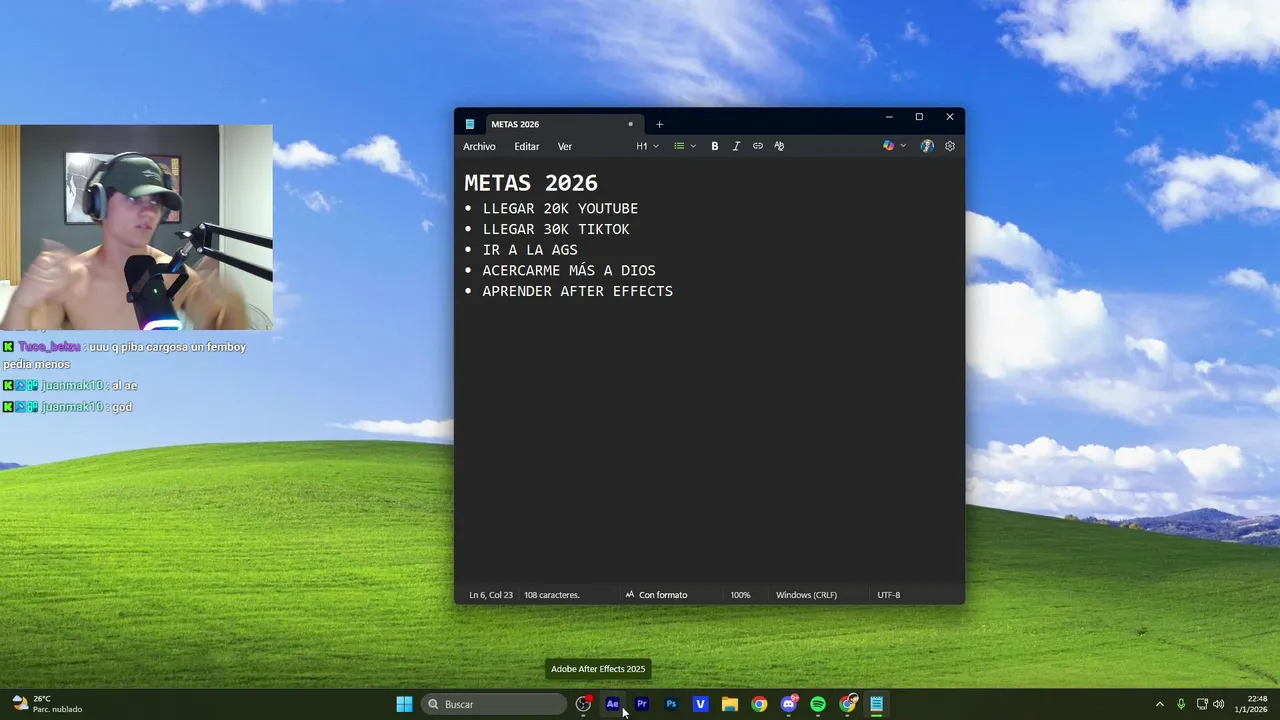
Task: Insert a link using the link icon
Action: click(758, 146)
